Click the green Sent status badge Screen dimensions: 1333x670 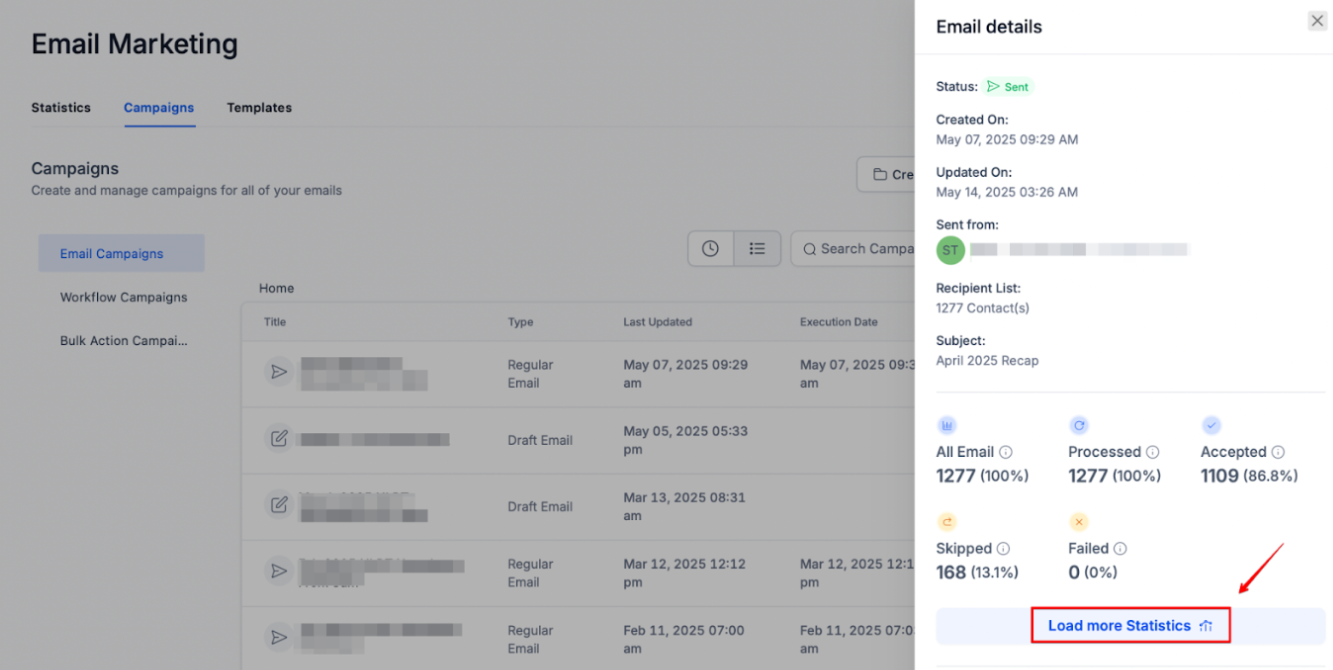(x=1008, y=87)
